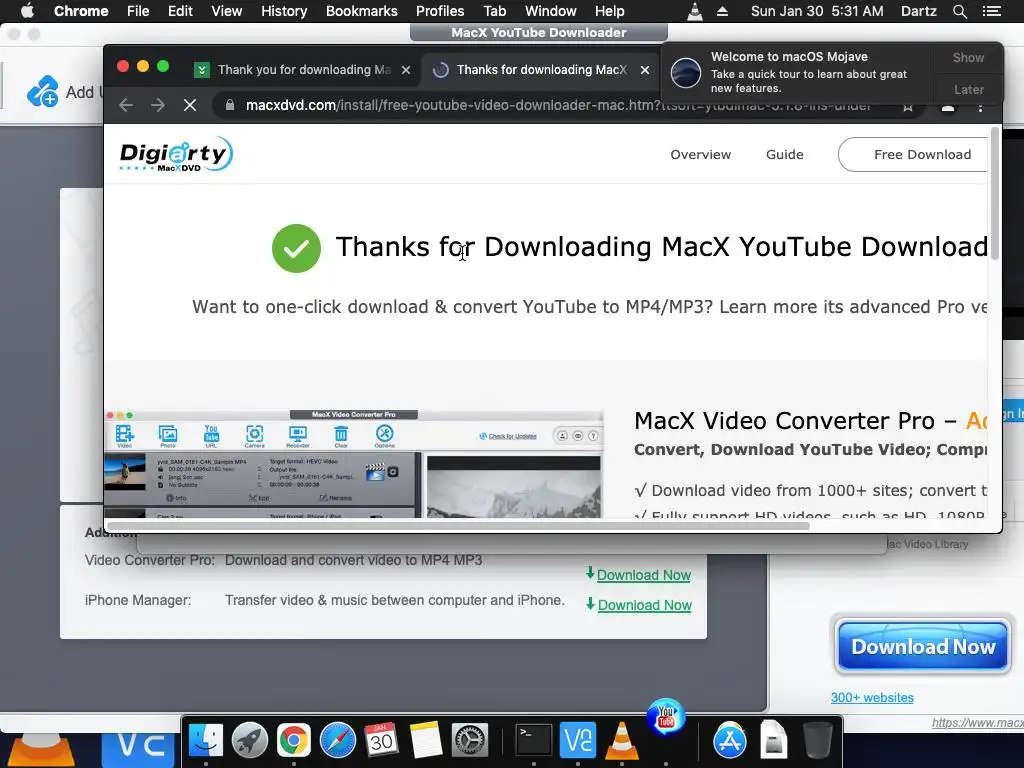Screen dimensions: 1024x768
Task: Open VLC cone icon in the Dock
Action: 622,741
